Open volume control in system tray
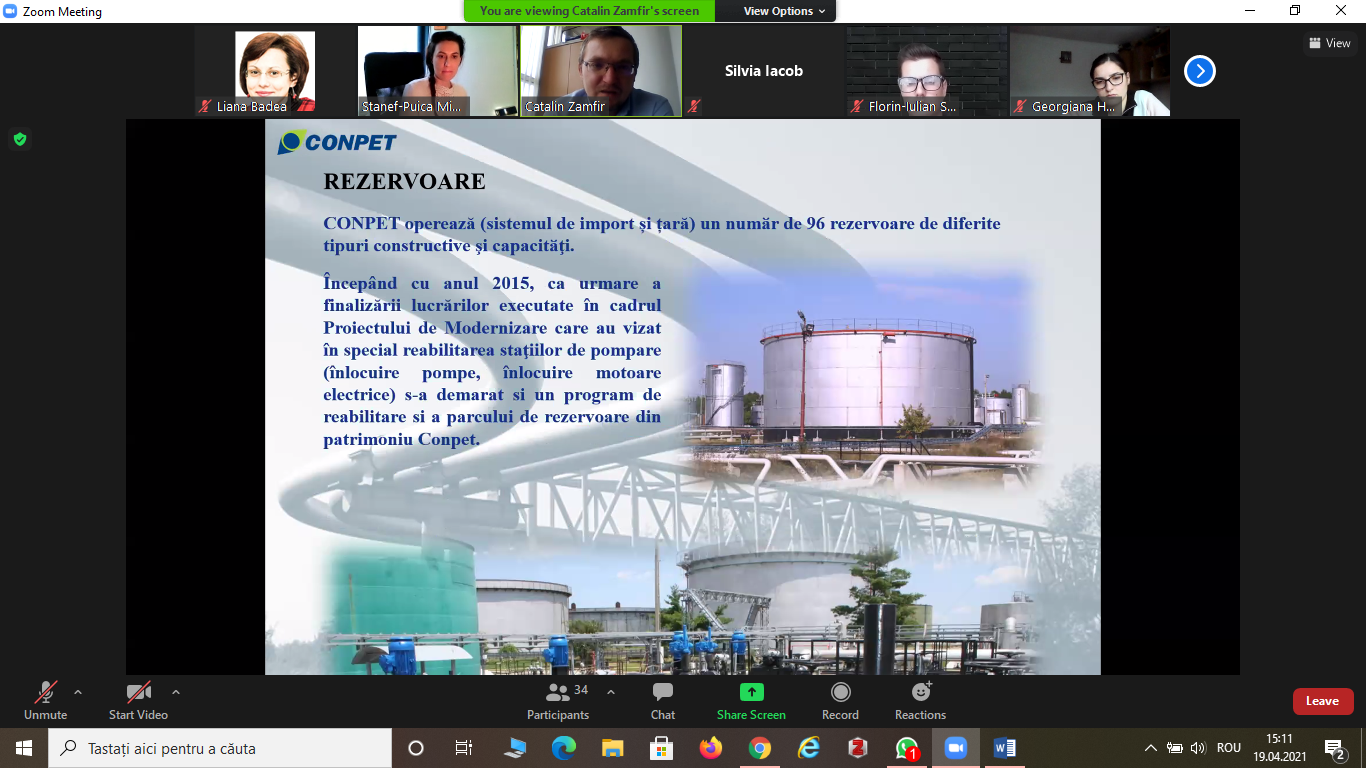This screenshot has width=1366, height=768. (1199, 748)
